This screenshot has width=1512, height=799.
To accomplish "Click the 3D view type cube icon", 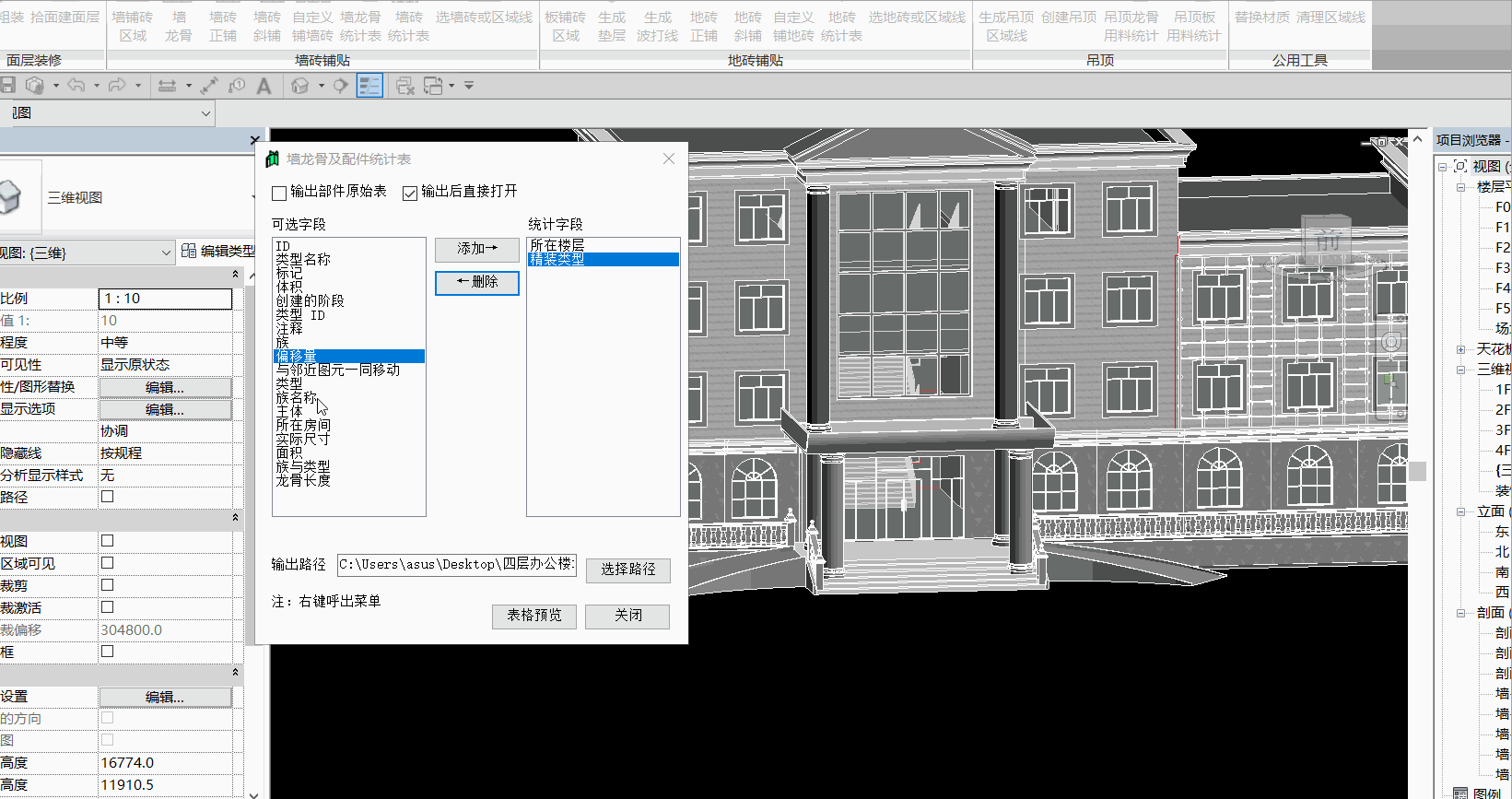I will click(11, 196).
